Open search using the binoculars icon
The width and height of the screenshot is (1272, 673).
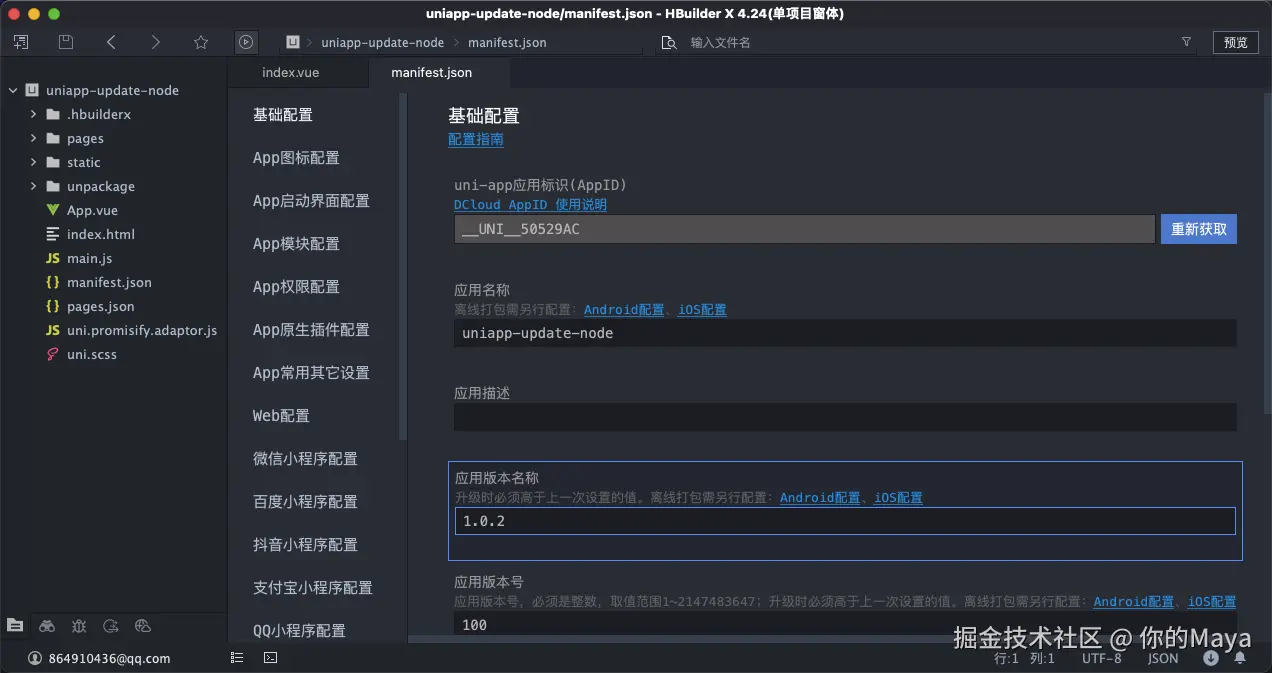pyautogui.click(x=47, y=626)
